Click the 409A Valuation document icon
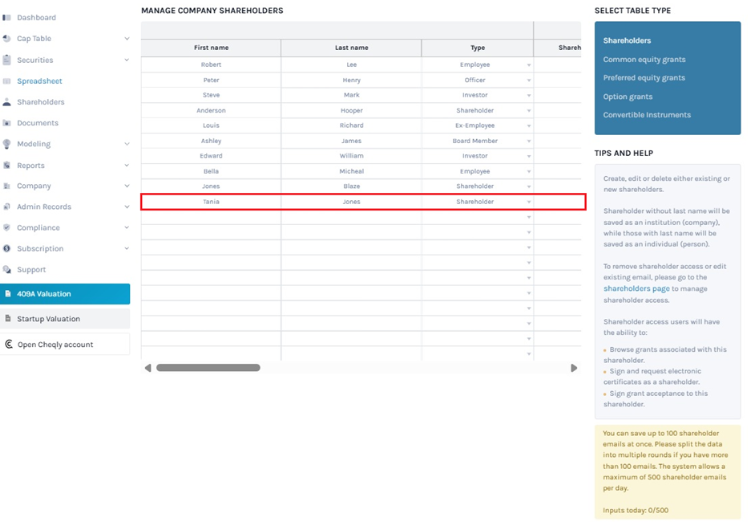This screenshot has width=749, height=522. pos(8,294)
